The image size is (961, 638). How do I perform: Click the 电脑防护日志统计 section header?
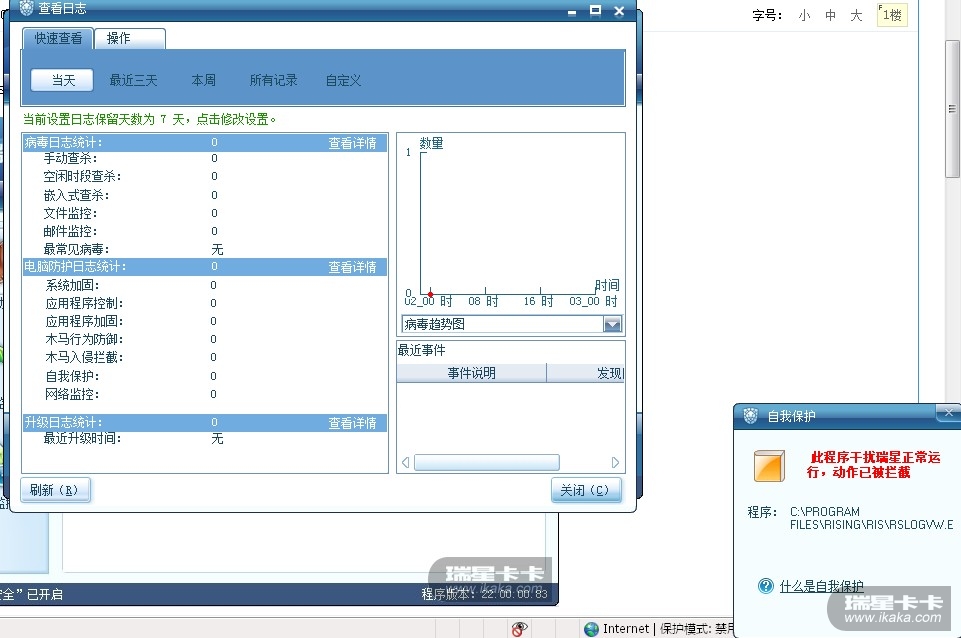coord(205,267)
